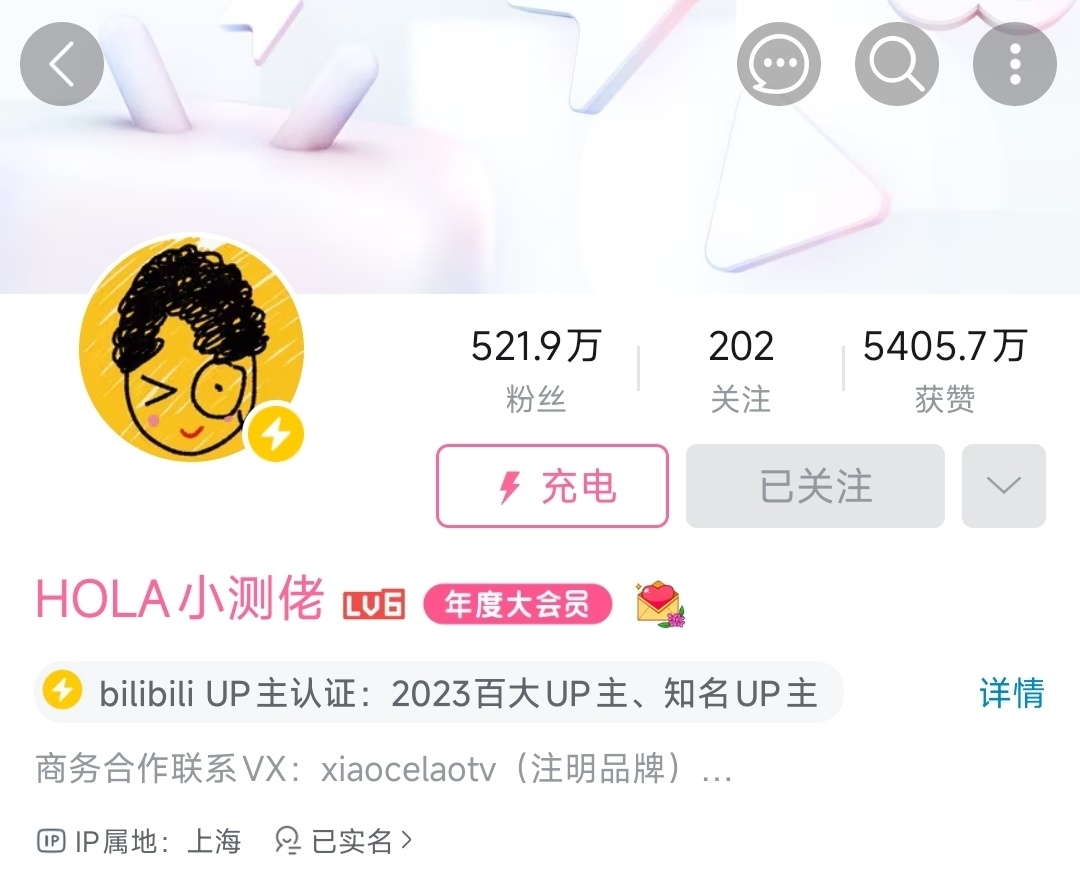Toggle the 已关注 follow button
Viewport: 1080px width, 896px height.
pos(816,486)
